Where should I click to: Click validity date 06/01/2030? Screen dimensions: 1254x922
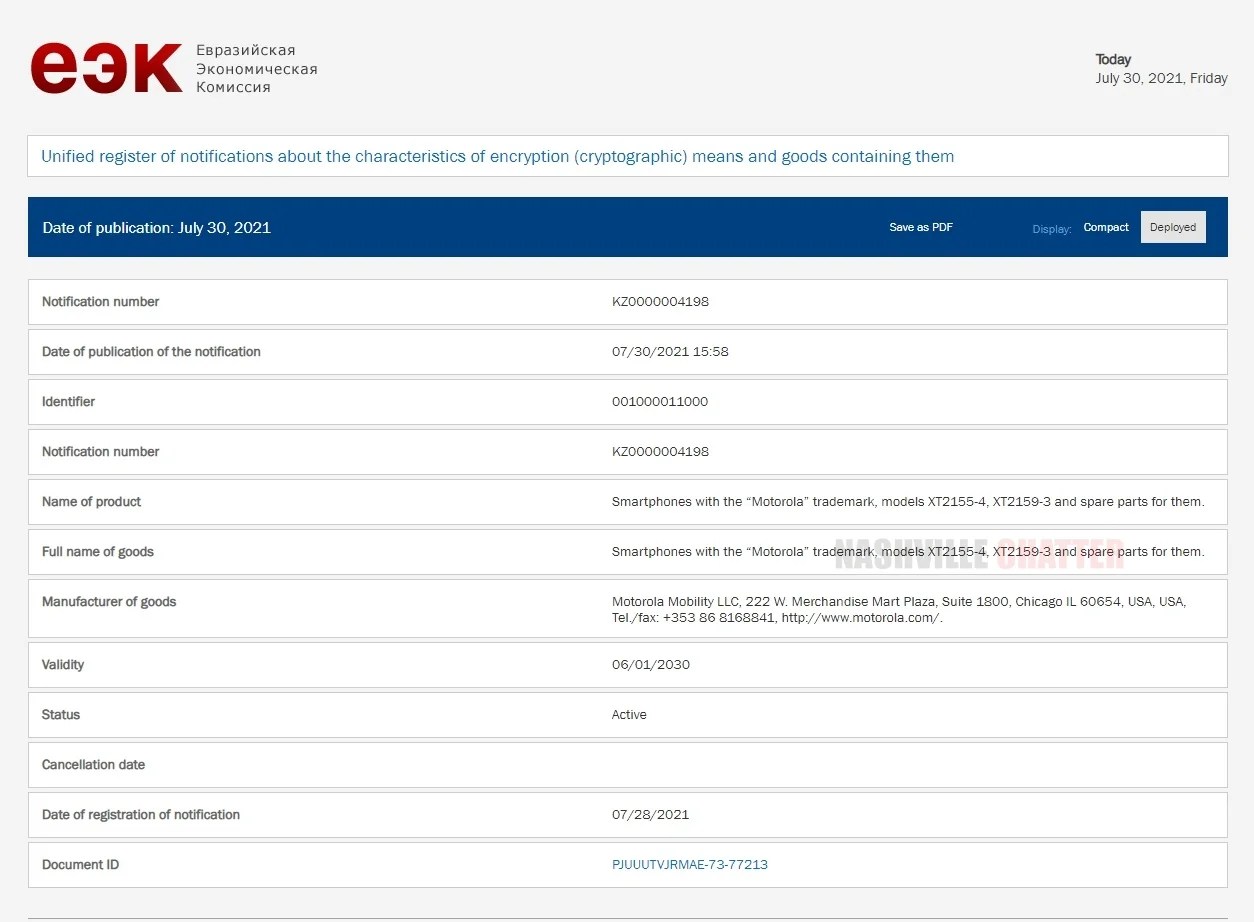[651, 664]
